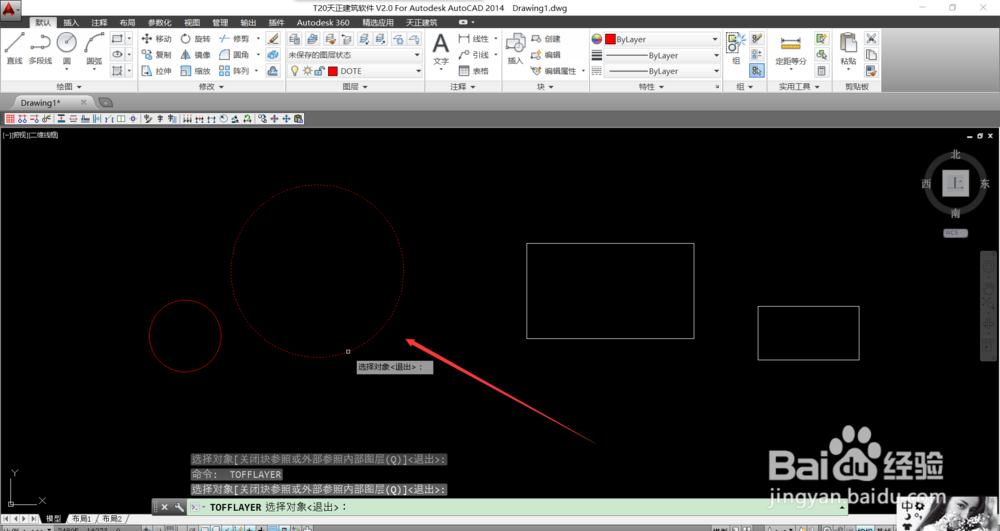Click the AutoCAD application menu button
This screenshot has height=531, width=1000.
(x=10, y=9)
